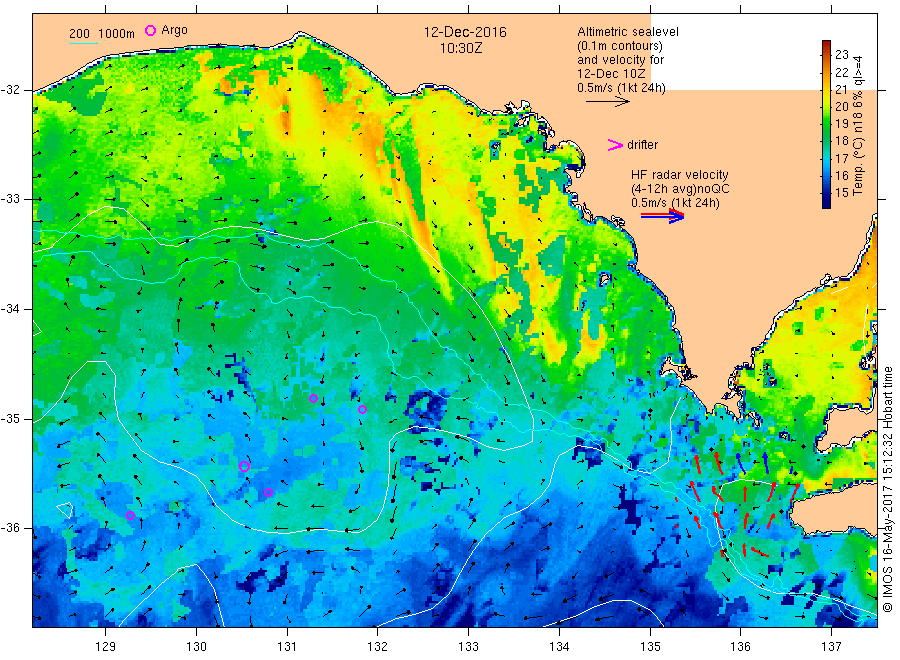Click the "135" longitude axis label
This screenshot has width=900, height=660.
point(650,647)
